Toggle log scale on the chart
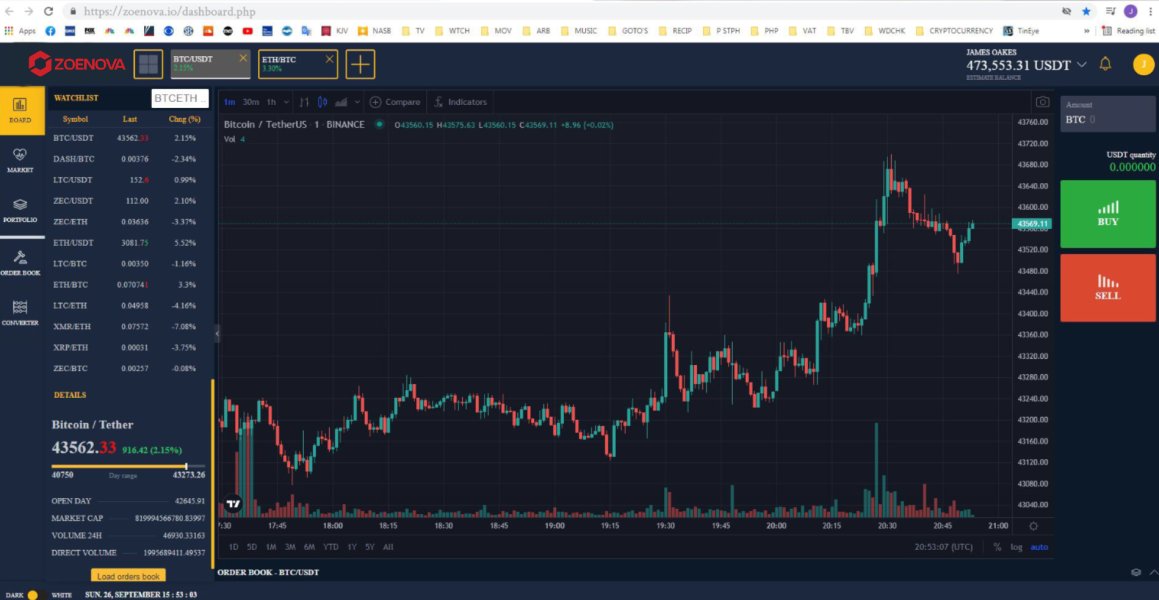The width and height of the screenshot is (1159, 600). (x=1016, y=547)
